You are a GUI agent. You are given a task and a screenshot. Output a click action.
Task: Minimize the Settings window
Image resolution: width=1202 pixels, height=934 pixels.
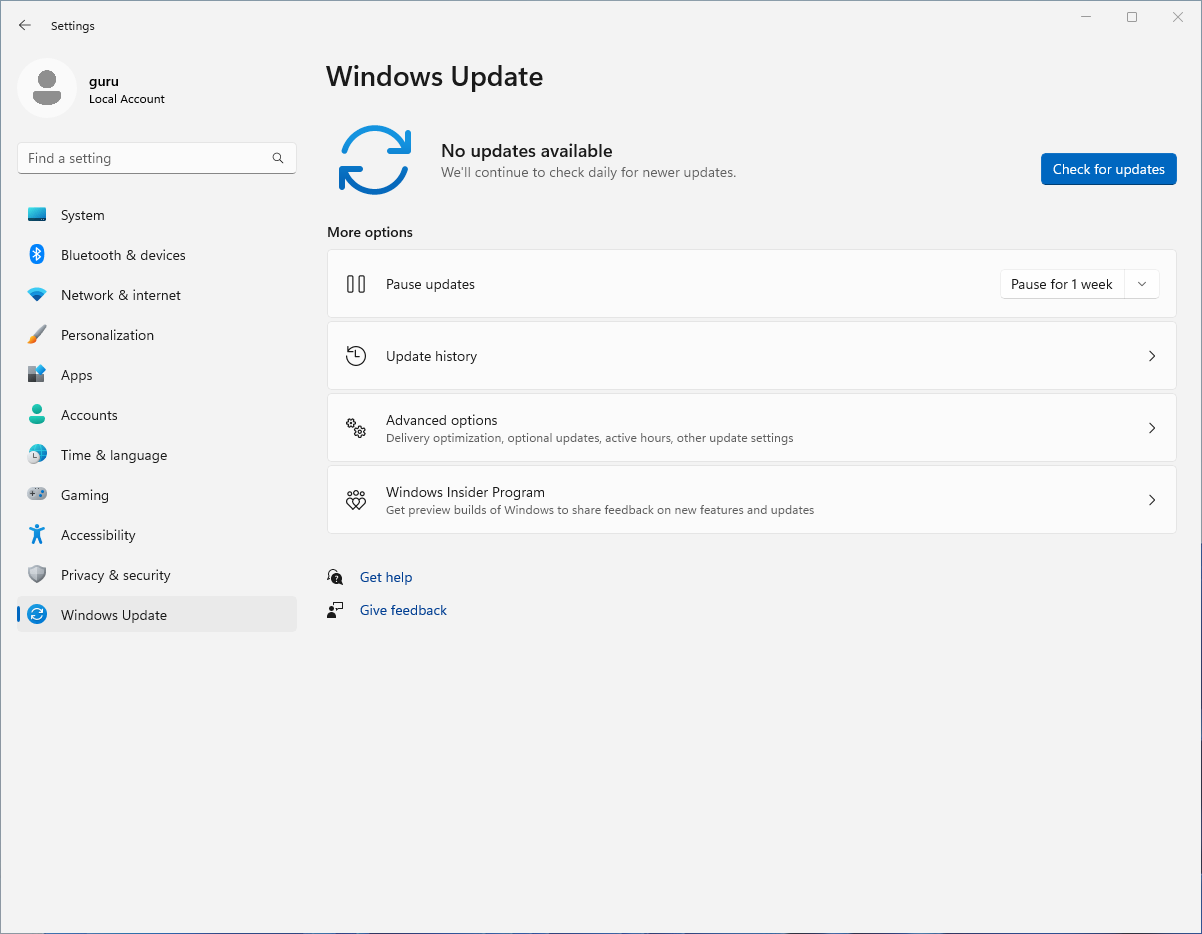[x=1086, y=17]
